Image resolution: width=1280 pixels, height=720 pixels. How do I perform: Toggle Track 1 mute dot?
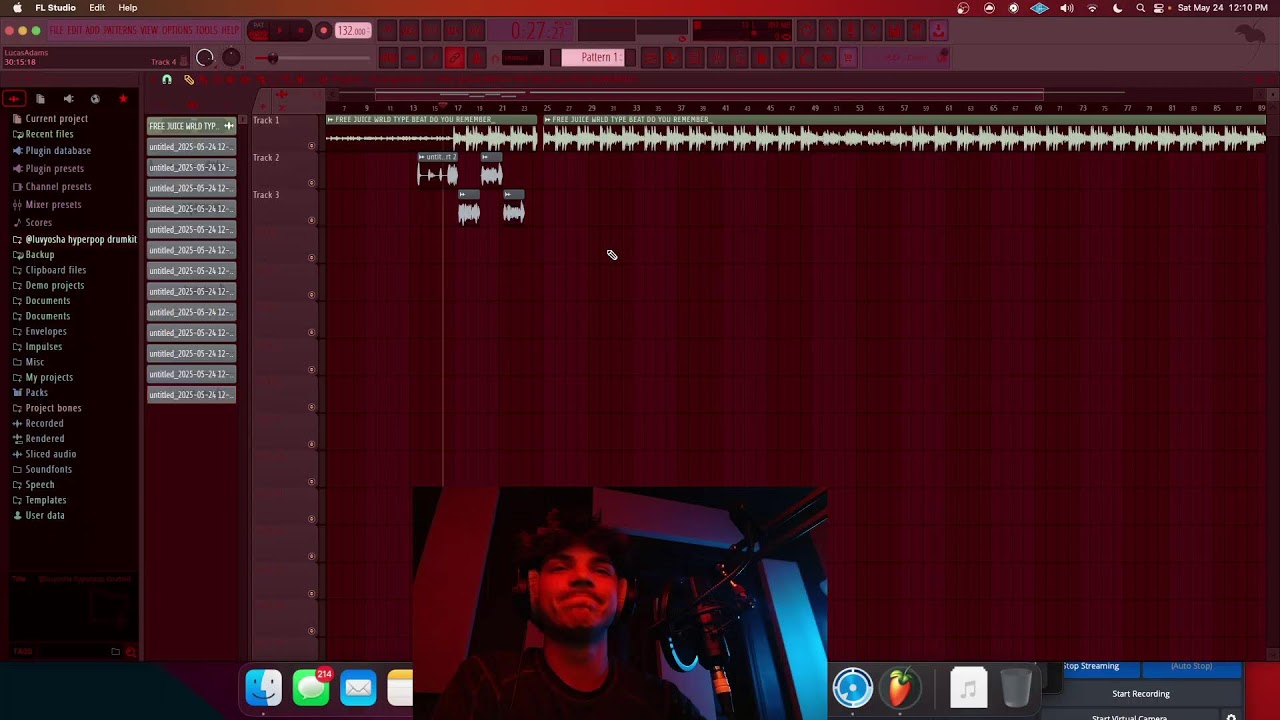tap(311, 146)
